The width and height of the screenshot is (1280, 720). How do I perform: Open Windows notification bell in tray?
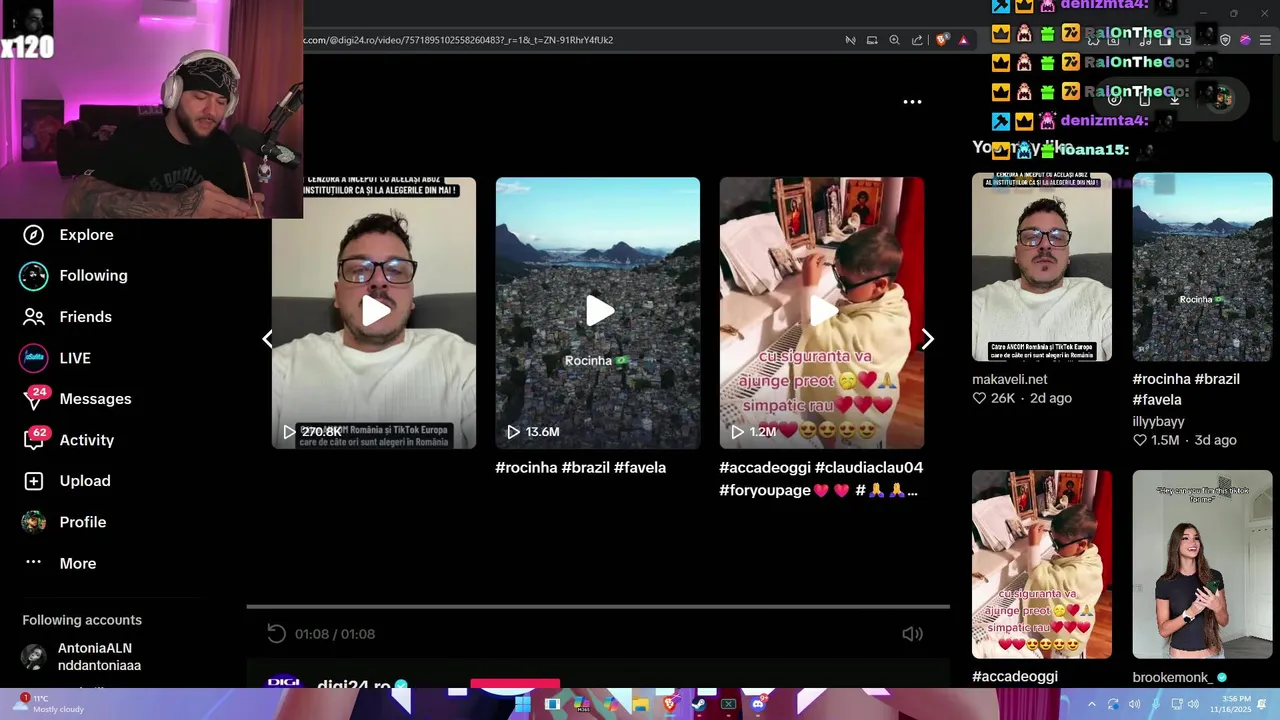click(x=1262, y=704)
